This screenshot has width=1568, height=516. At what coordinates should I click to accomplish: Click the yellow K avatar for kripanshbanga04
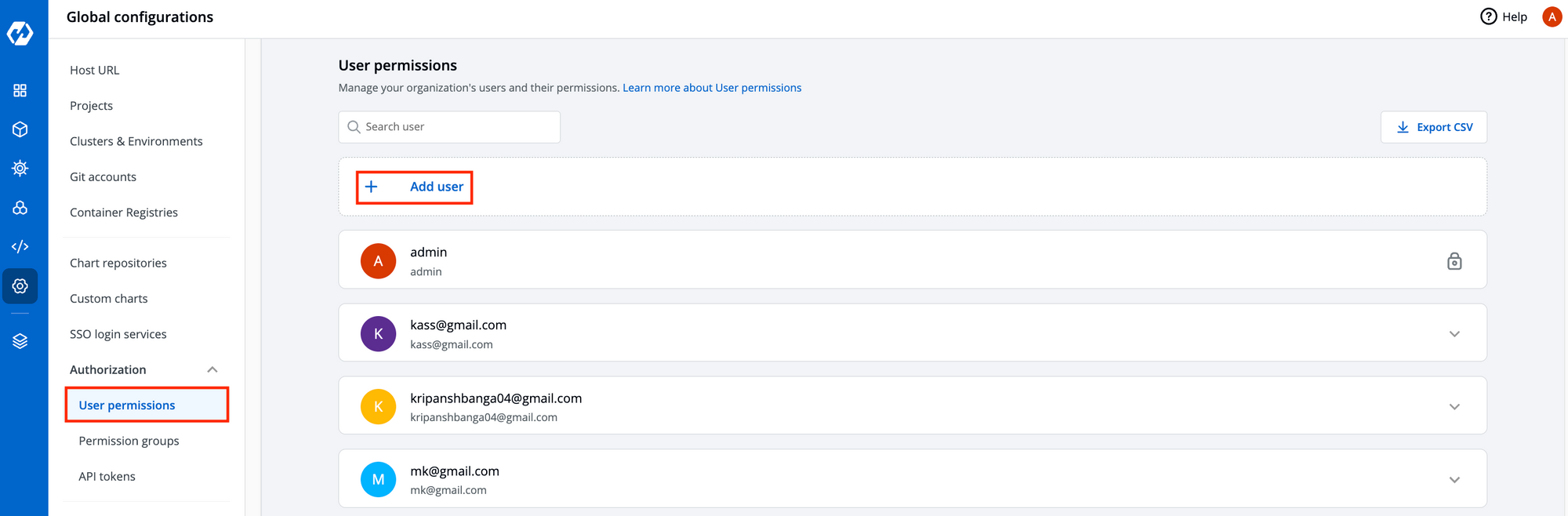[378, 407]
